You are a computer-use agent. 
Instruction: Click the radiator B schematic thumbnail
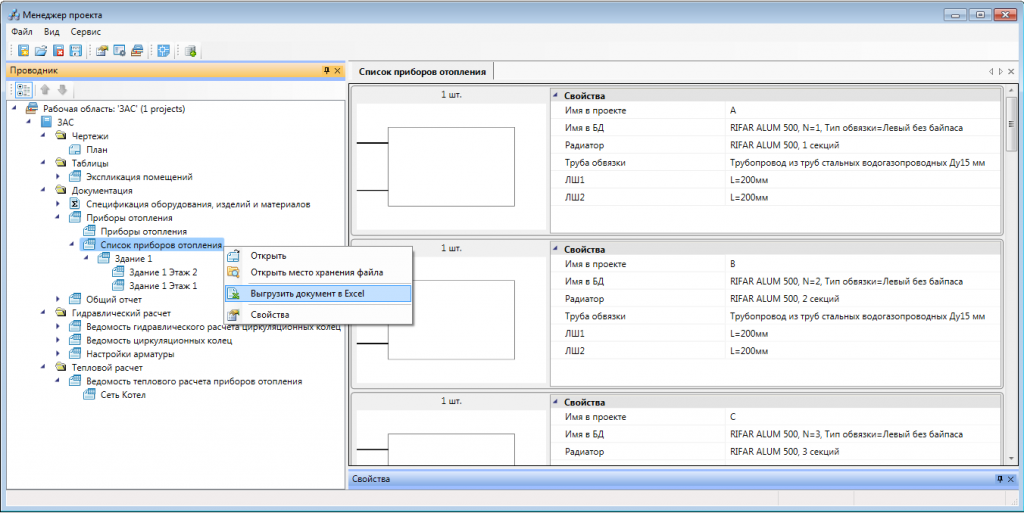click(x=451, y=320)
